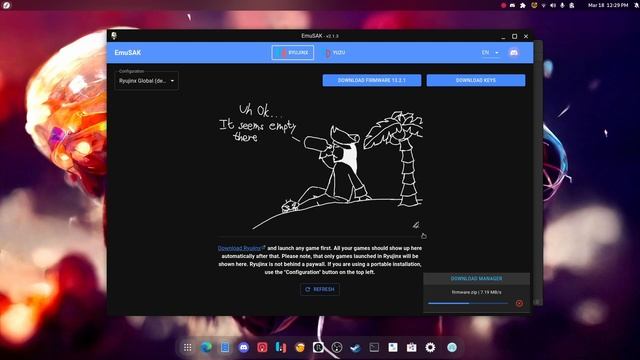Switch to the Yuzu emulator tab
This screenshot has height=360, width=640.
coord(335,53)
